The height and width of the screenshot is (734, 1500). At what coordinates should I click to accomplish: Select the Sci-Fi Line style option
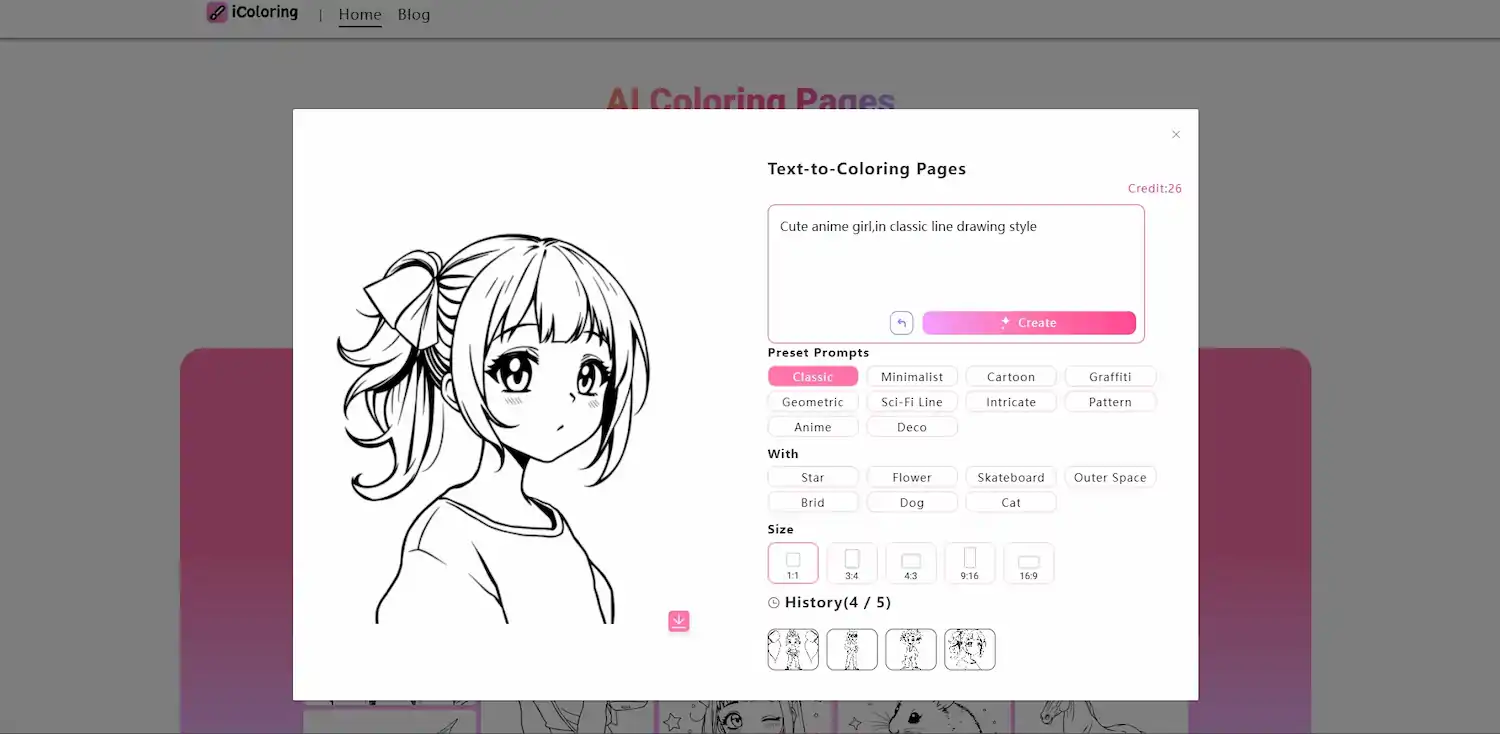912,401
